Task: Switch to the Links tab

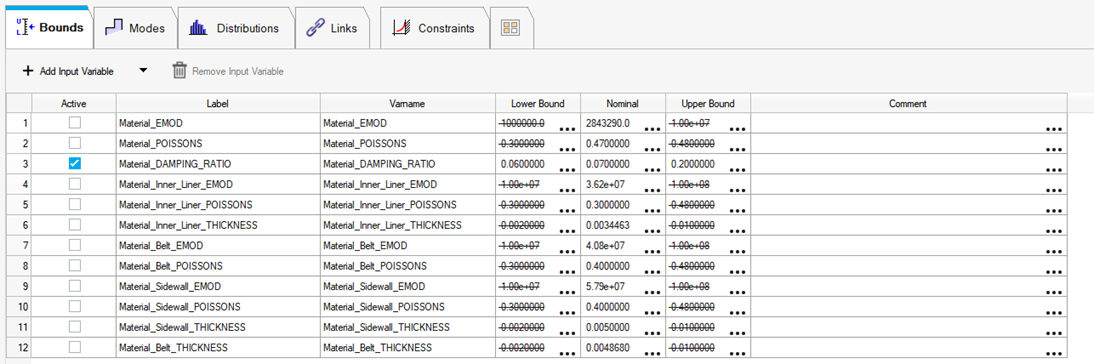Action: 331,28
